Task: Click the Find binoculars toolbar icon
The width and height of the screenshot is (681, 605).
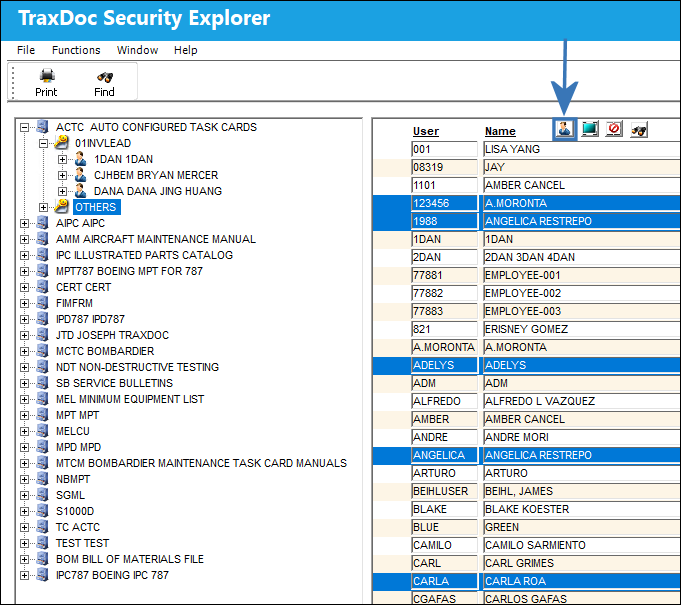Action: (105, 77)
